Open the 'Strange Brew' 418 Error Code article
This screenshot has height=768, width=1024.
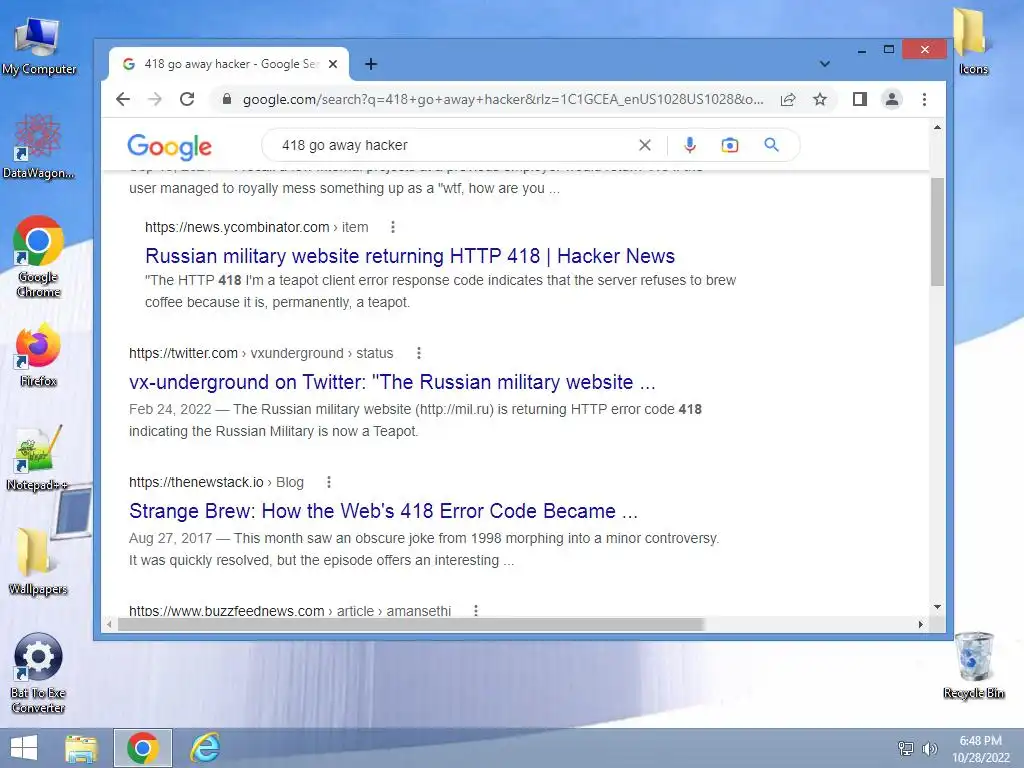click(x=383, y=511)
